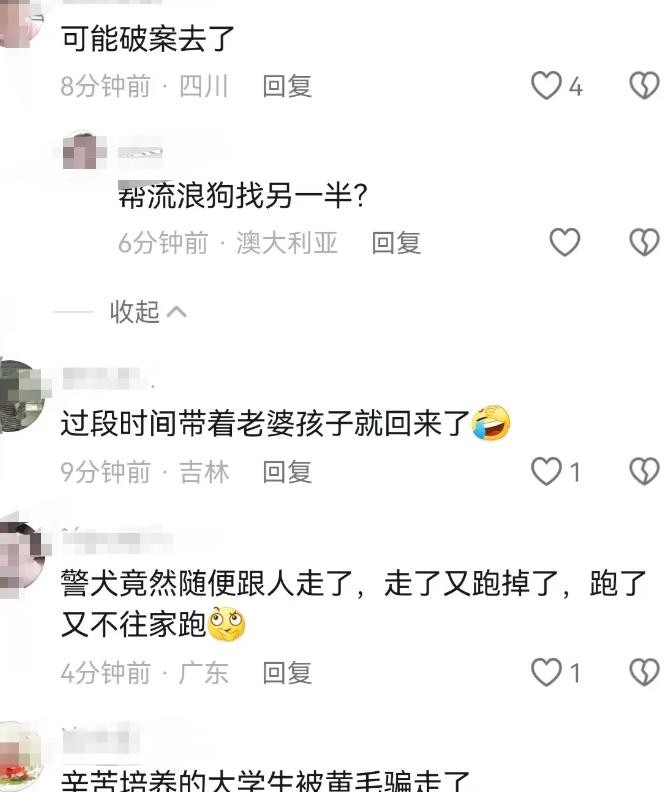This screenshot has width=668, height=792.
Task: Tap broken heart on 澳大利亚 reply
Action: (645, 242)
